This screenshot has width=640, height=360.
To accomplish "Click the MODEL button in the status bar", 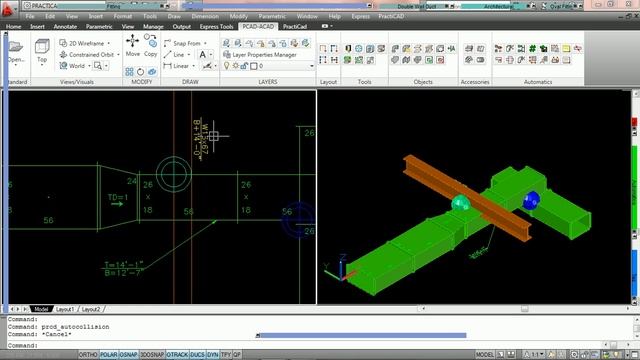I will (484, 355).
